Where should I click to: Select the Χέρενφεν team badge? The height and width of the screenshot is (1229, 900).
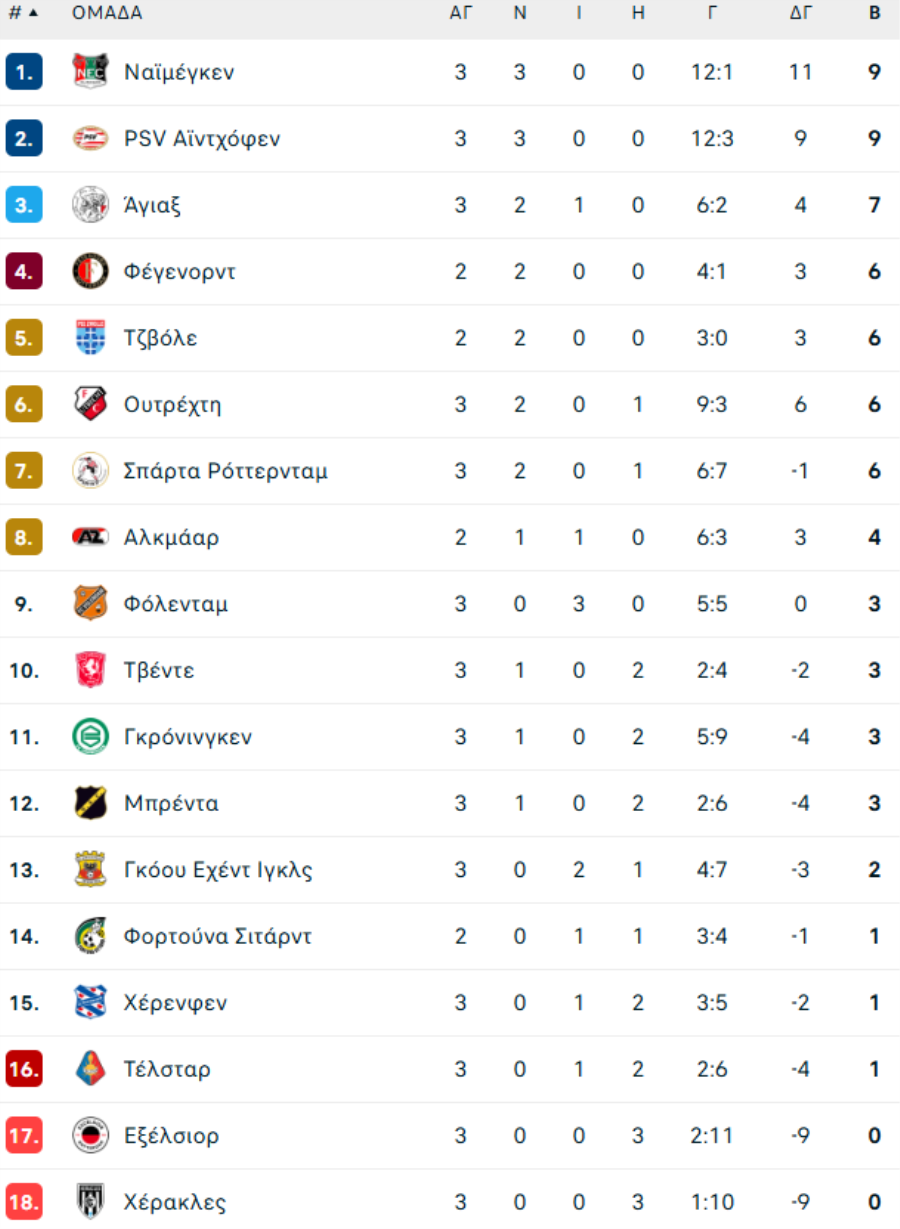tap(90, 1003)
